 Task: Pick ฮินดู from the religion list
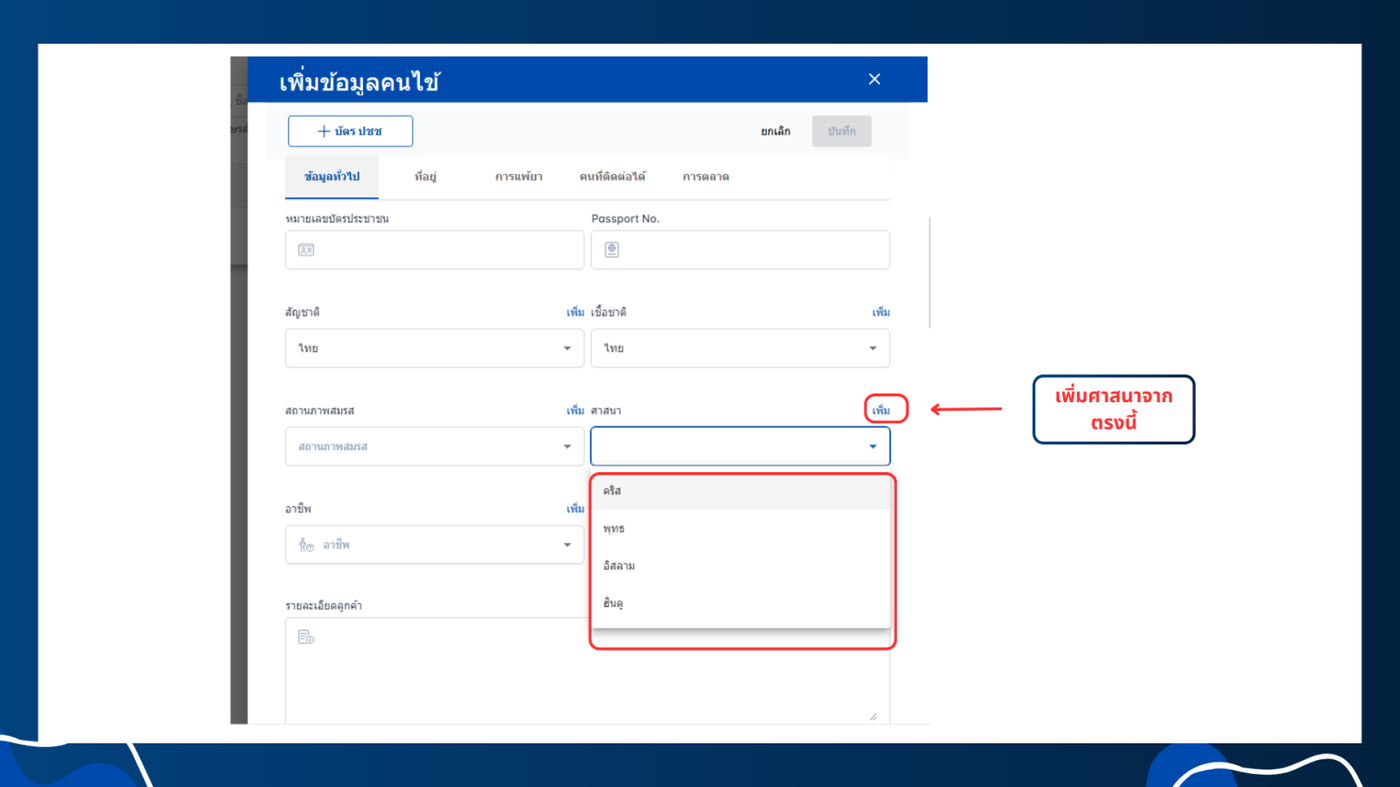tap(740, 604)
